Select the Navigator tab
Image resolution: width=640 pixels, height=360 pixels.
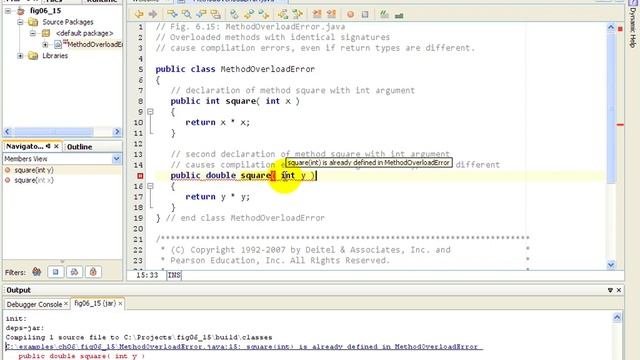24,146
